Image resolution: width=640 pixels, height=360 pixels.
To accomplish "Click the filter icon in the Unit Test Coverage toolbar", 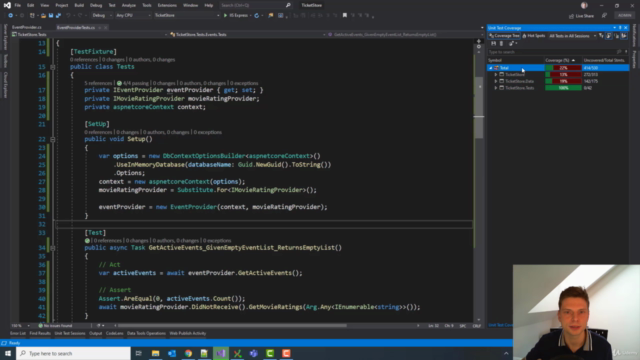I will [601, 36].
